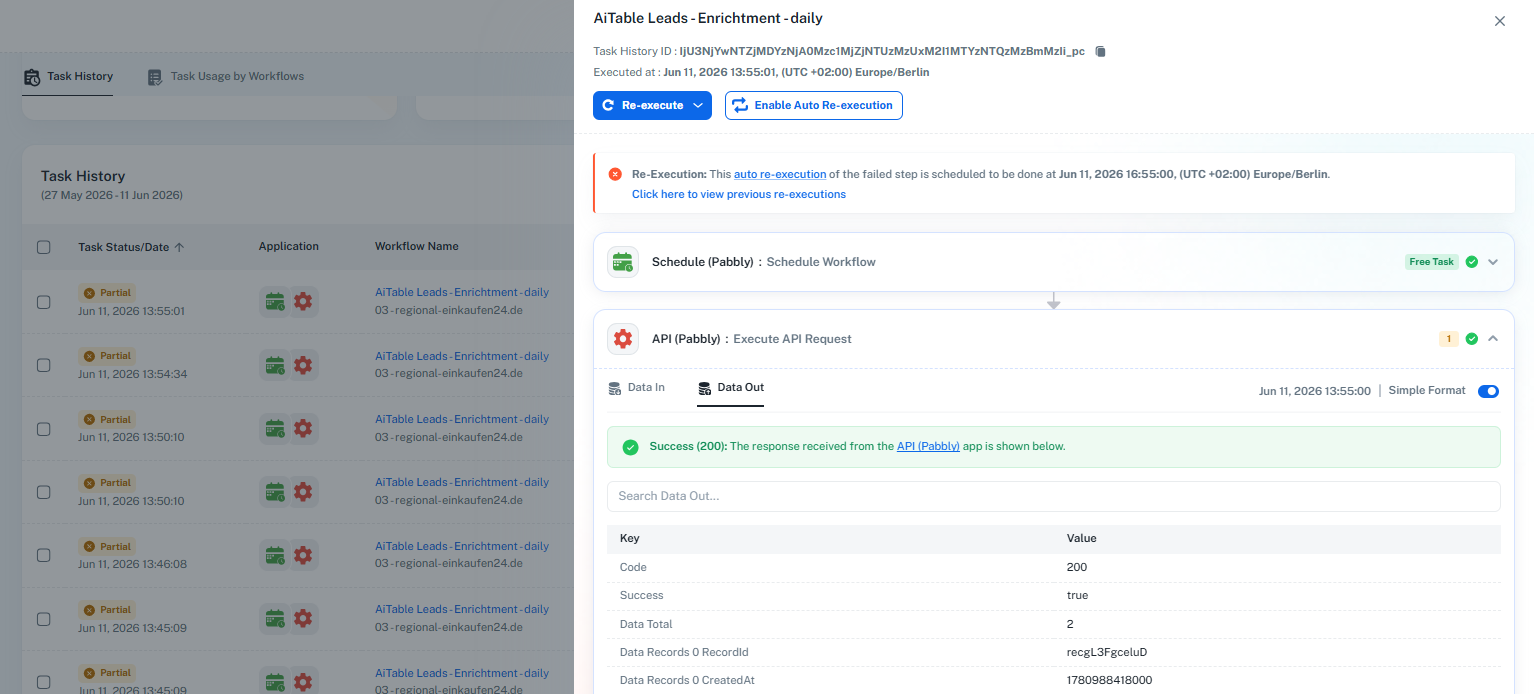The image size is (1534, 694).
Task: Click the 'Task History' section heading
Action: point(83,176)
